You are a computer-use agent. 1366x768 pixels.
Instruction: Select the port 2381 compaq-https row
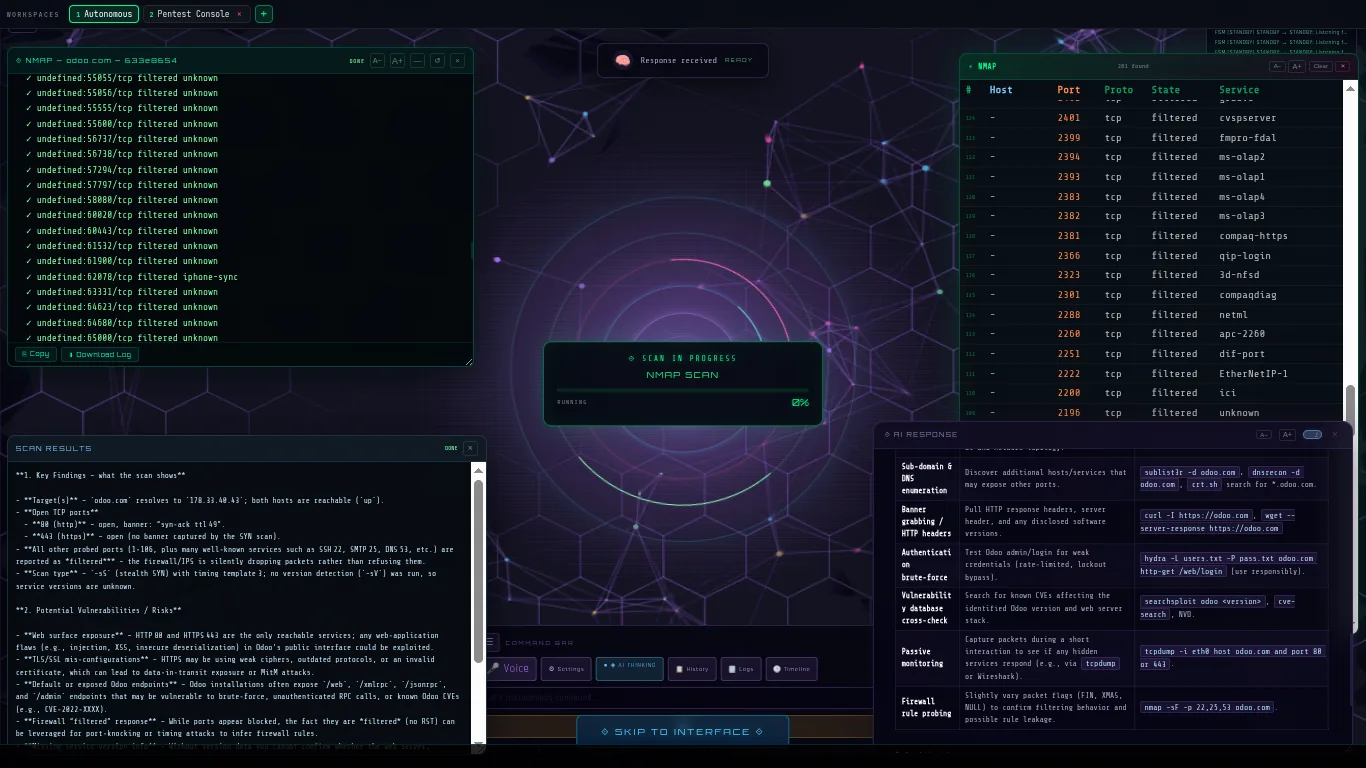1152,236
